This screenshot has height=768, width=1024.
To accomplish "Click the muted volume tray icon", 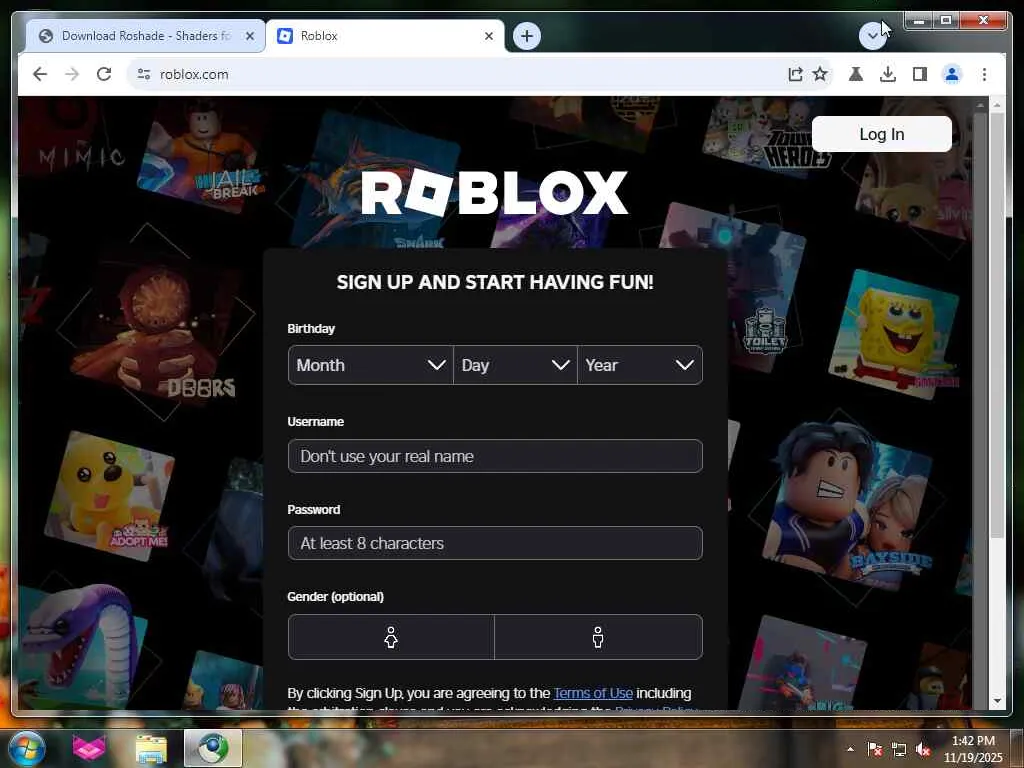I will [x=923, y=749].
